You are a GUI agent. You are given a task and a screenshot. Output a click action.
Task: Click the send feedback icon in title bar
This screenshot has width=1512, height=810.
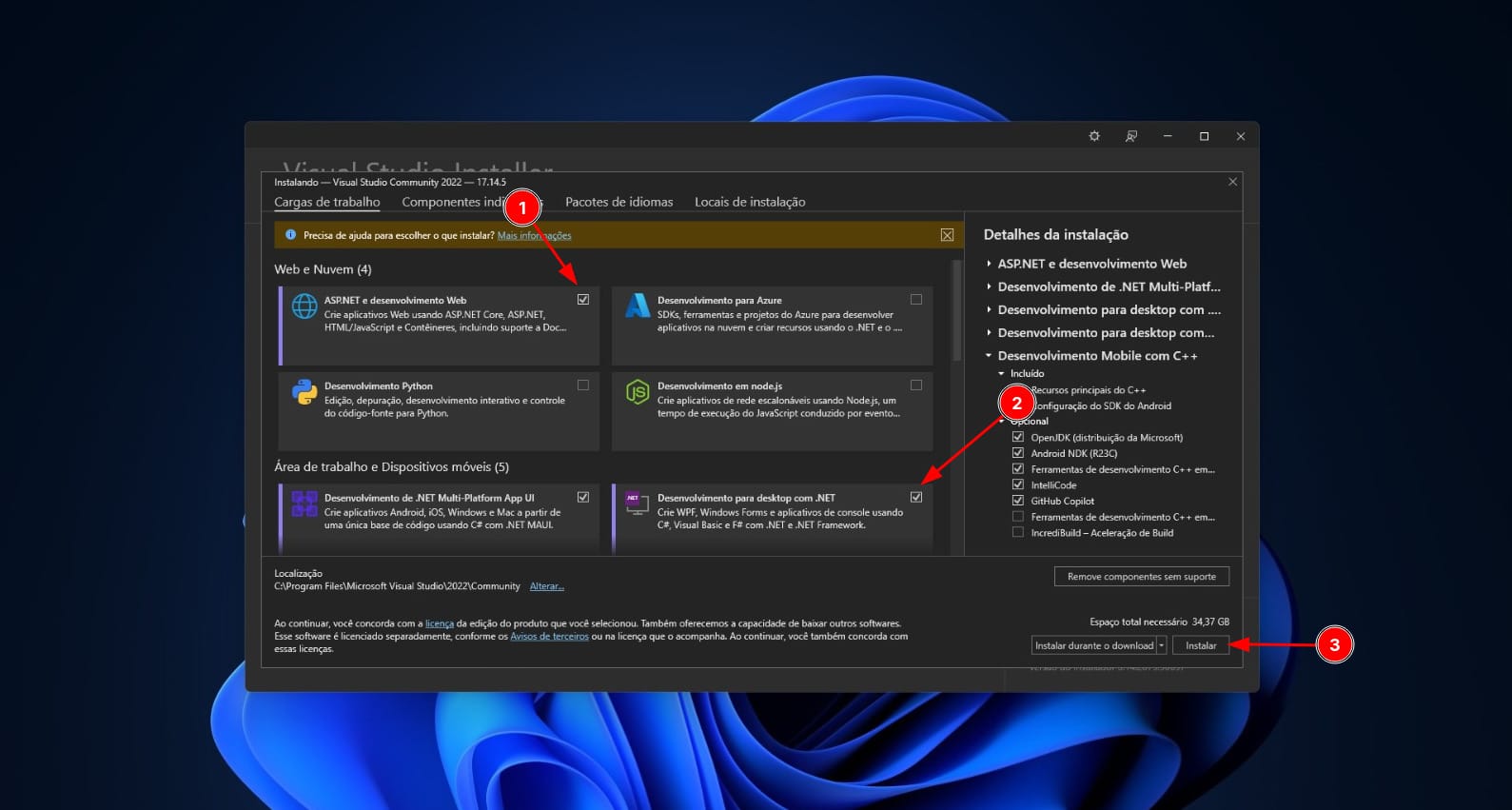tap(1130, 136)
